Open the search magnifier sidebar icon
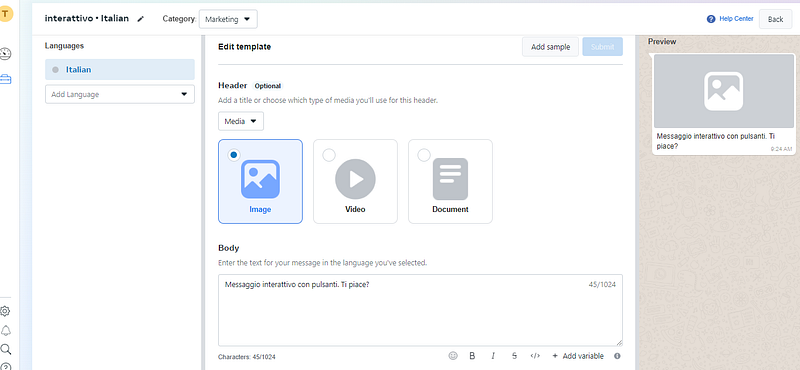 click(6, 349)
